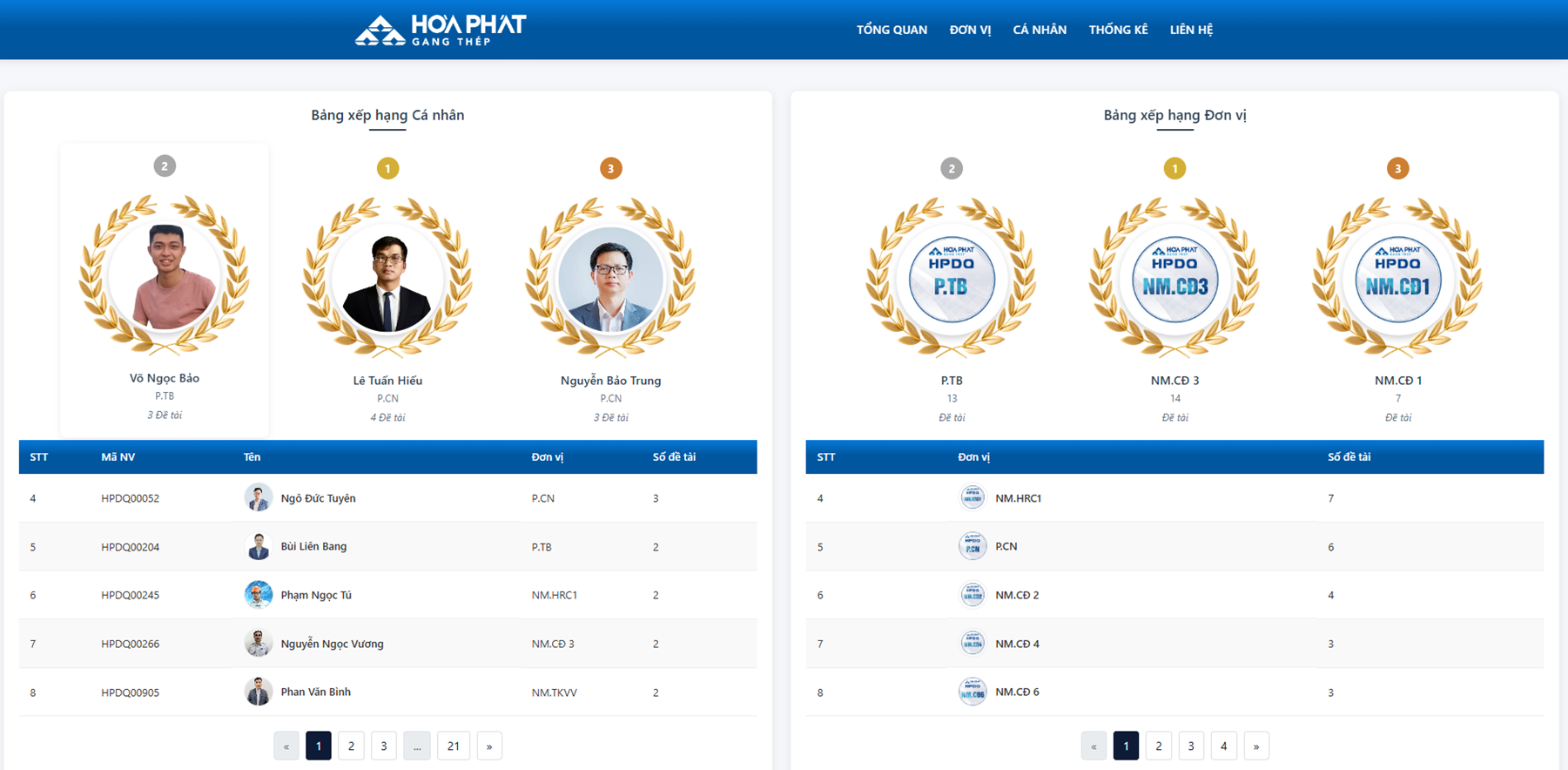Open the TỔNG QUAN menu item
The height and width of the screenshot is (770, 1568).
pyautogui.click(x=892, y=30)
